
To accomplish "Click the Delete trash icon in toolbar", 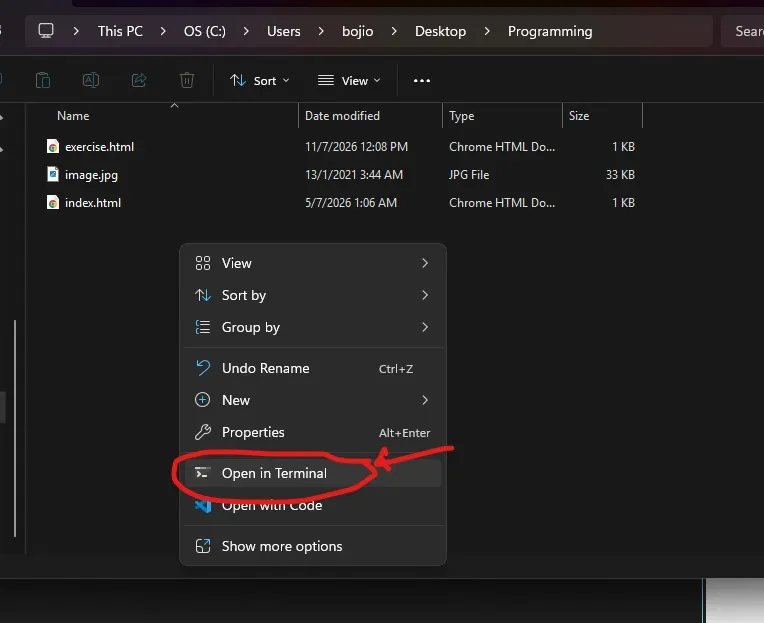I will (x=187, y=80).
